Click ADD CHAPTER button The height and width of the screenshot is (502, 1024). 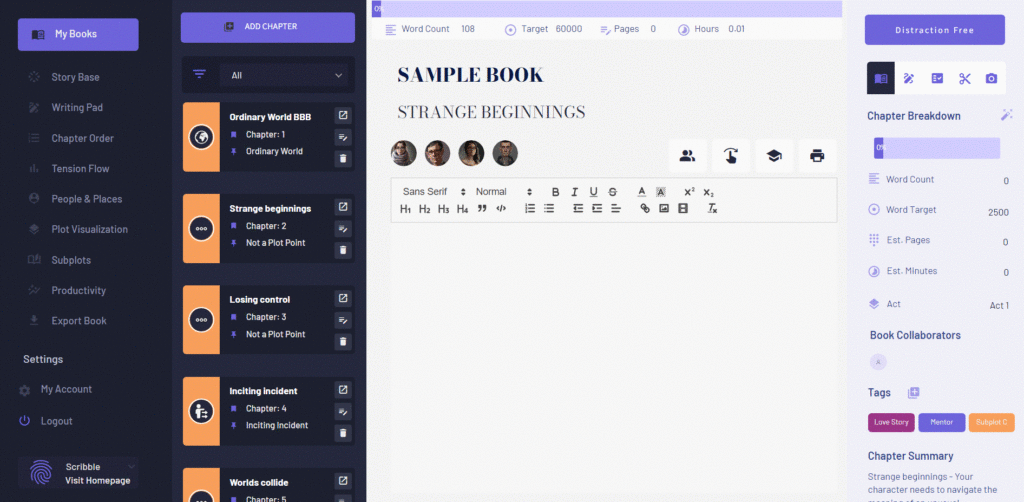point(268,27)
